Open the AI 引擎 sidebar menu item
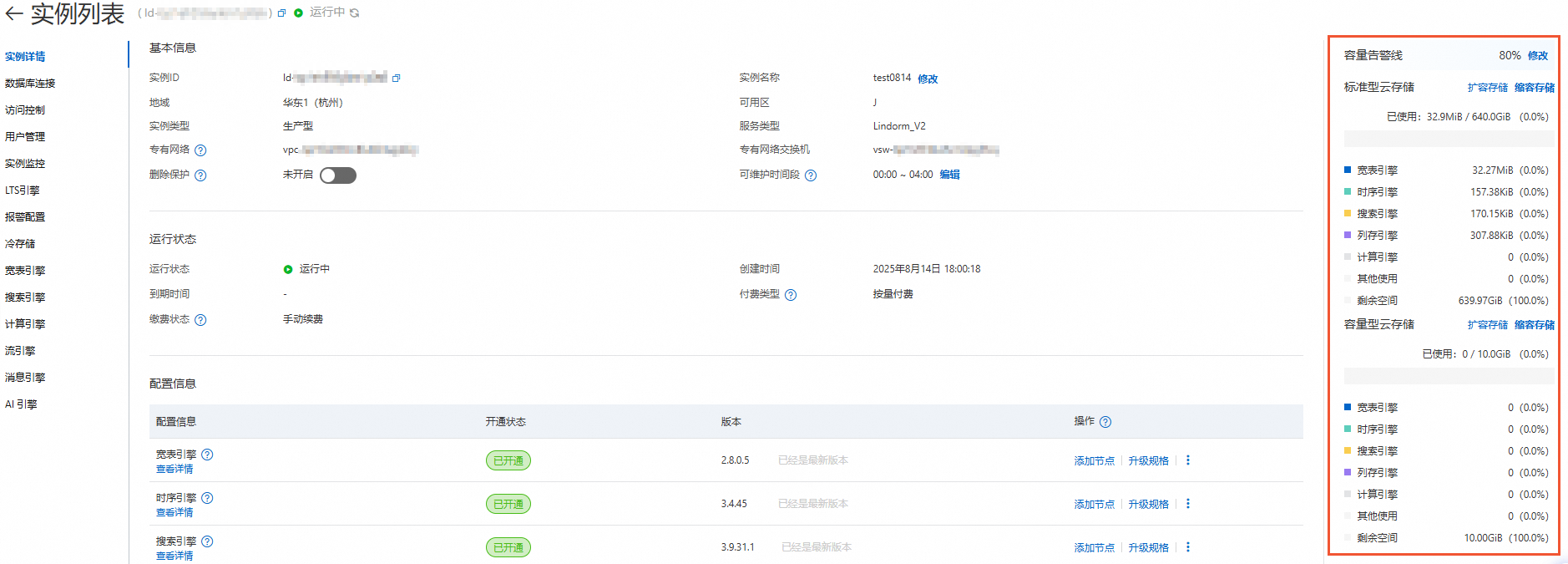The height and width of the screenshot is (564, 1568). pyautogui.click(x=21, y=404)
